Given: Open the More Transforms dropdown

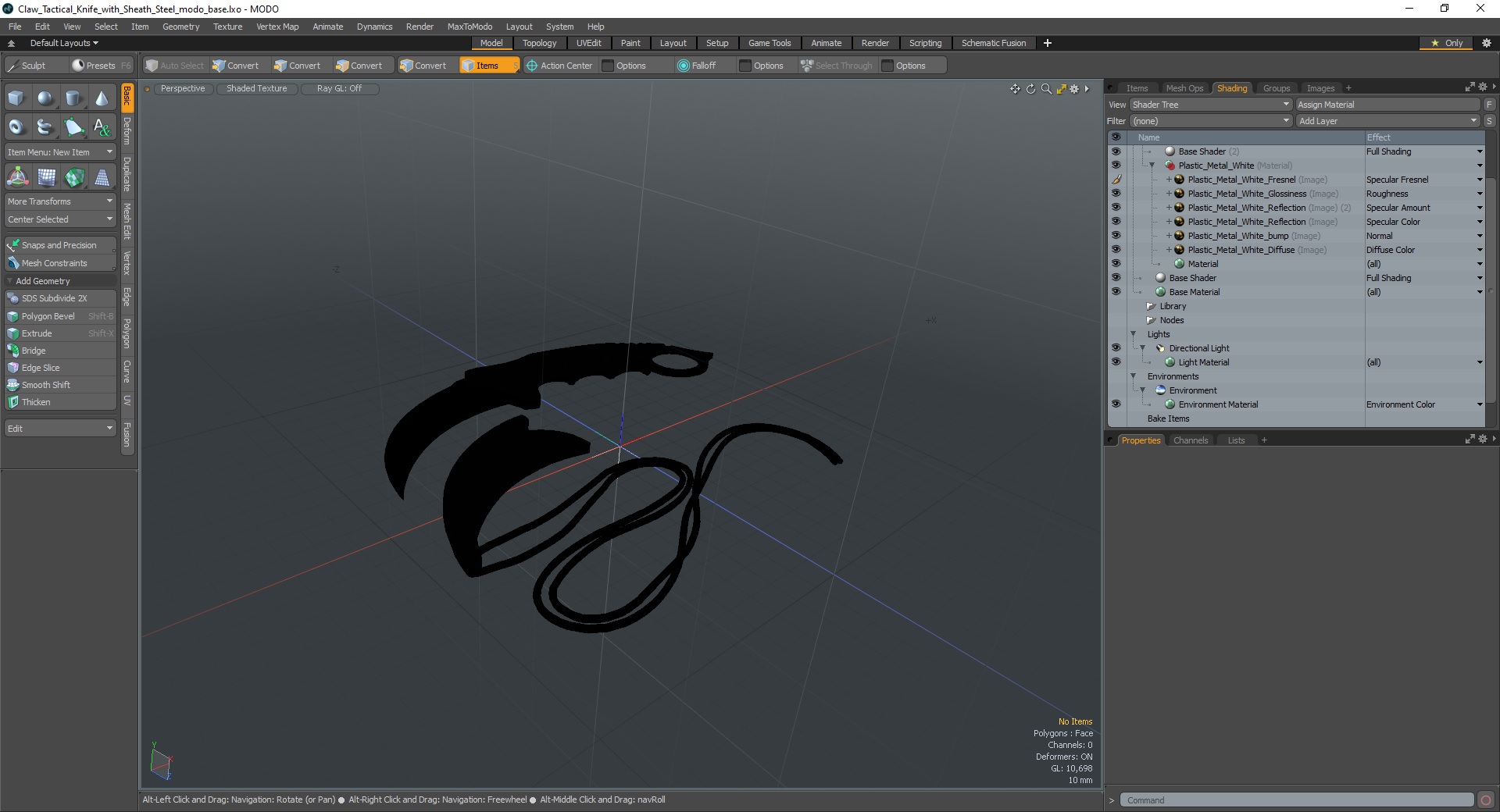Looking at the screenshot, I should point(61,201).
